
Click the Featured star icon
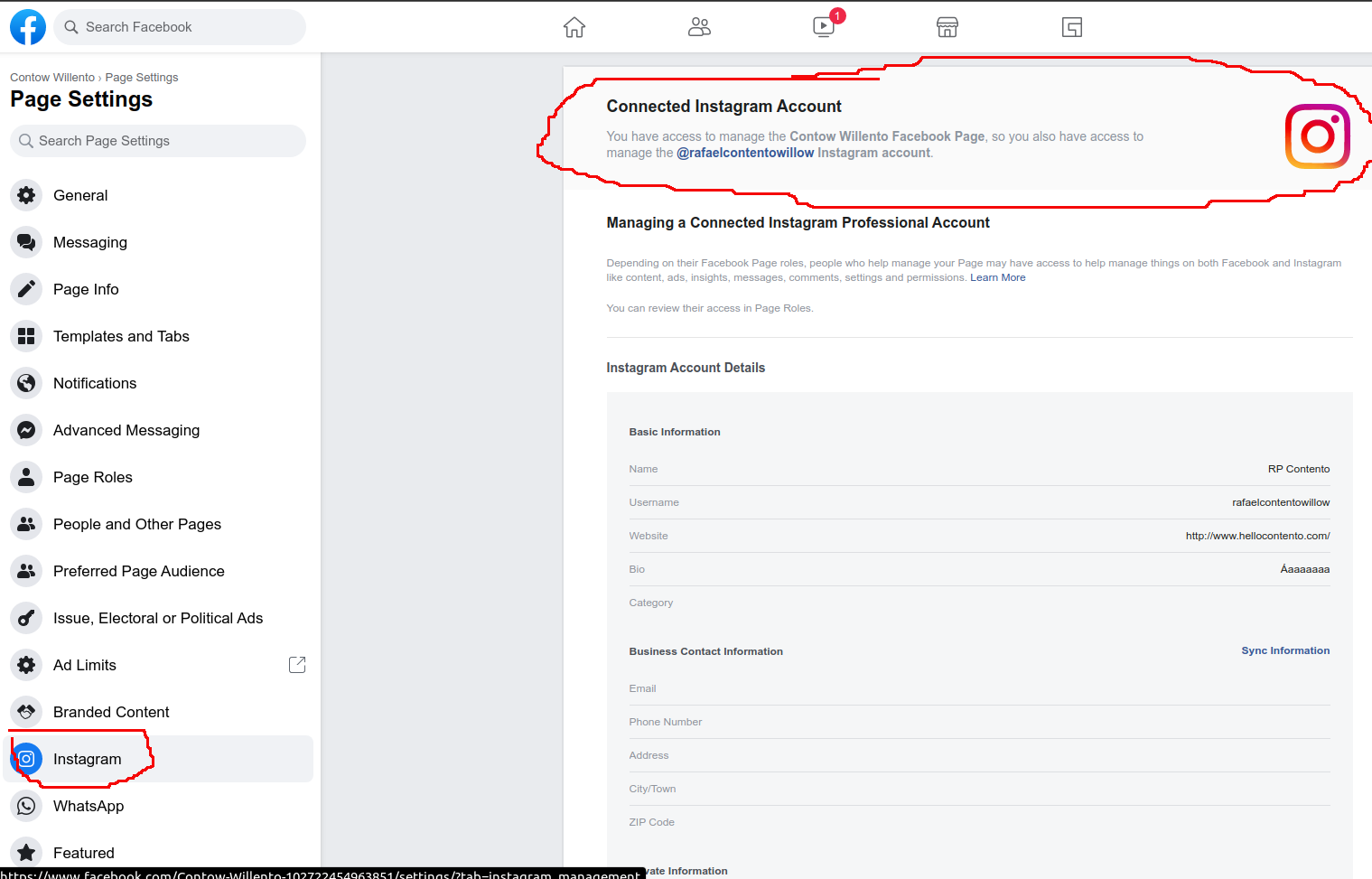click(27, 853)
